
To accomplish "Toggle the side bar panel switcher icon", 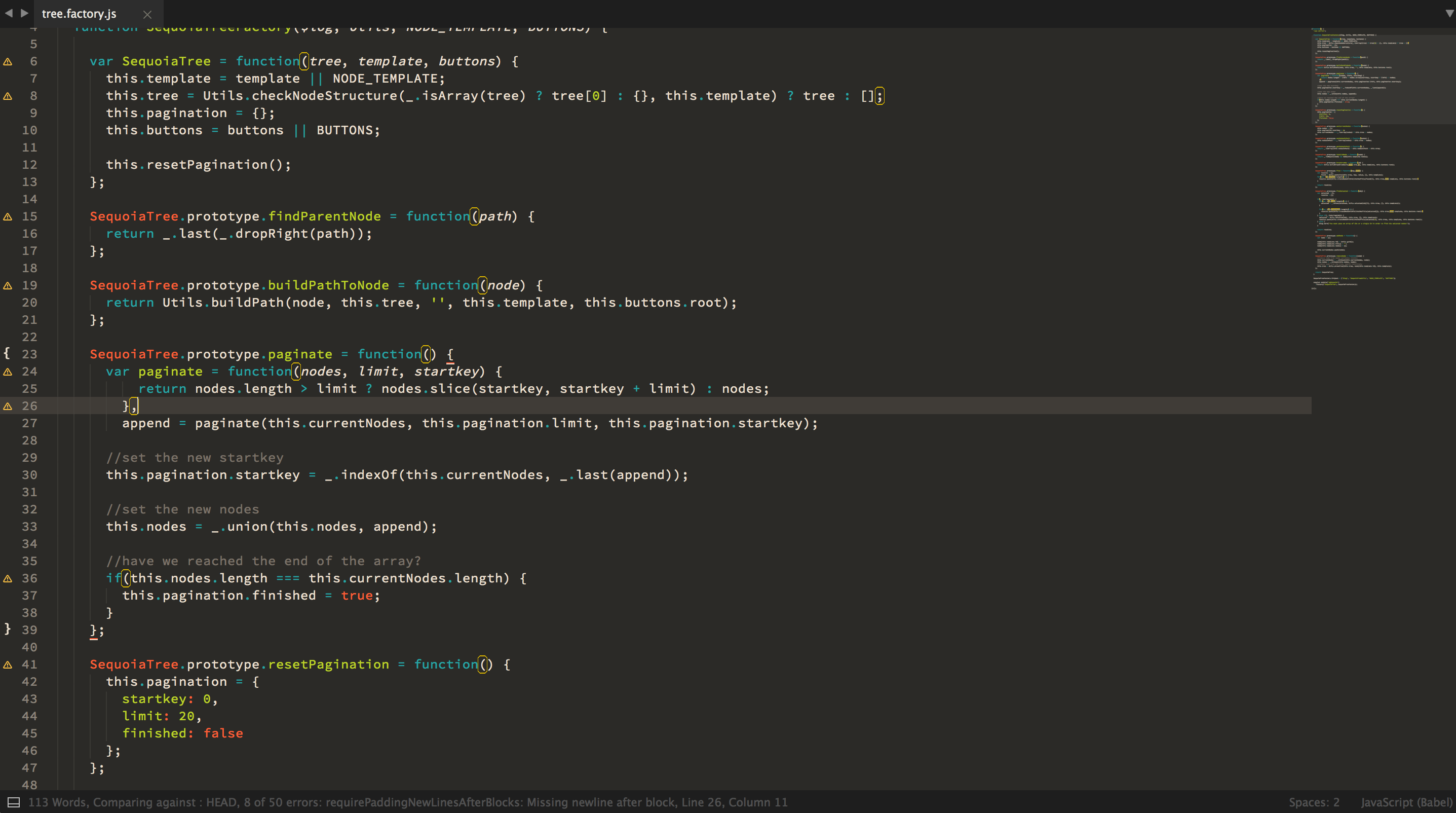I will (14, 802).
